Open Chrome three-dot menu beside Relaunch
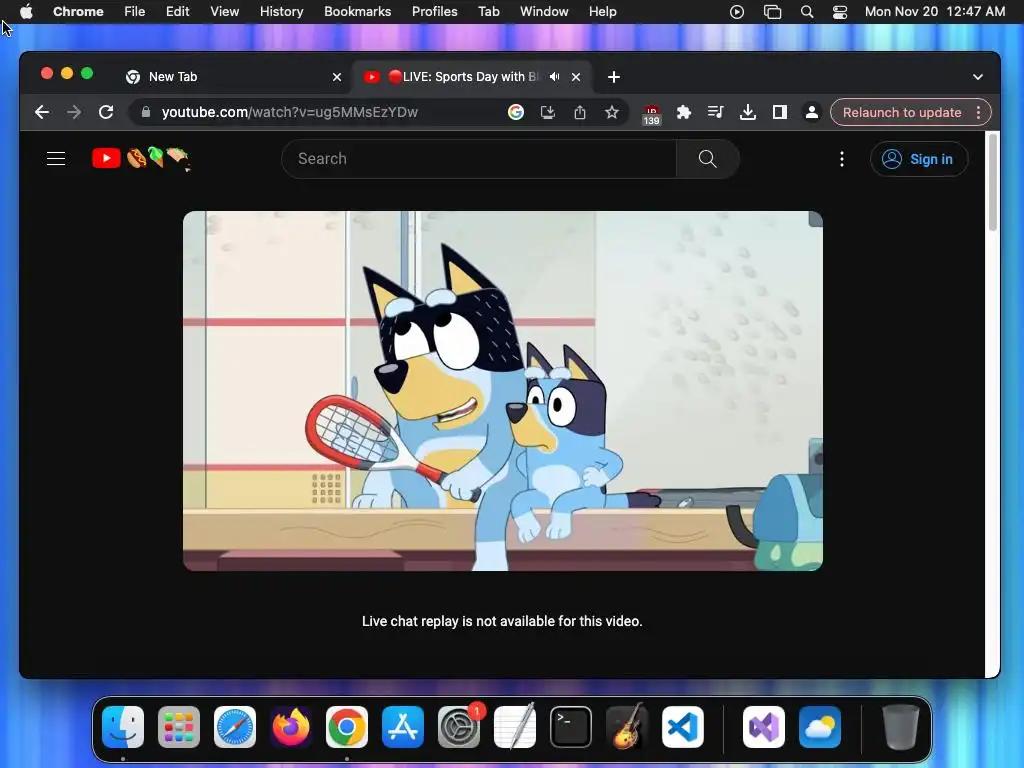This screenshot has width=1024, height=768. 978,112
